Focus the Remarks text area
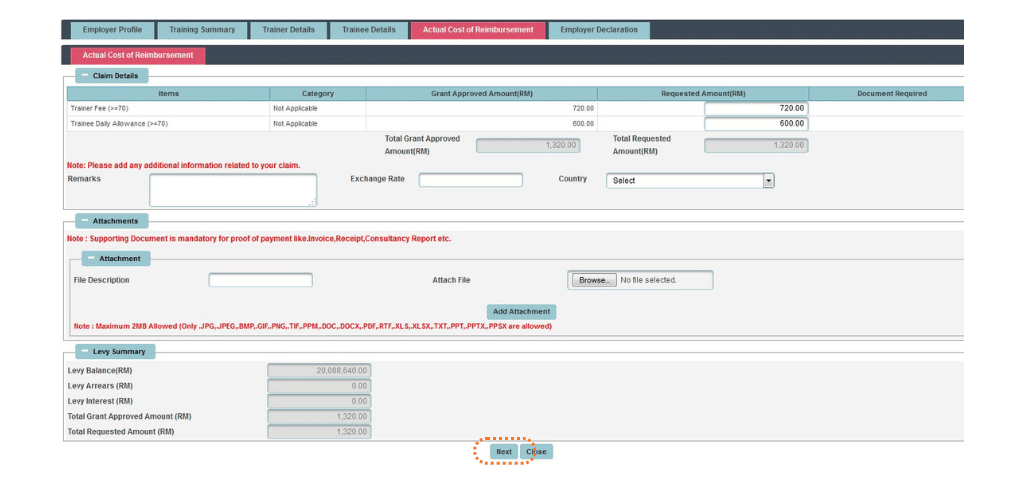This screenshot has height=483, width=1024. coord(233,190)
